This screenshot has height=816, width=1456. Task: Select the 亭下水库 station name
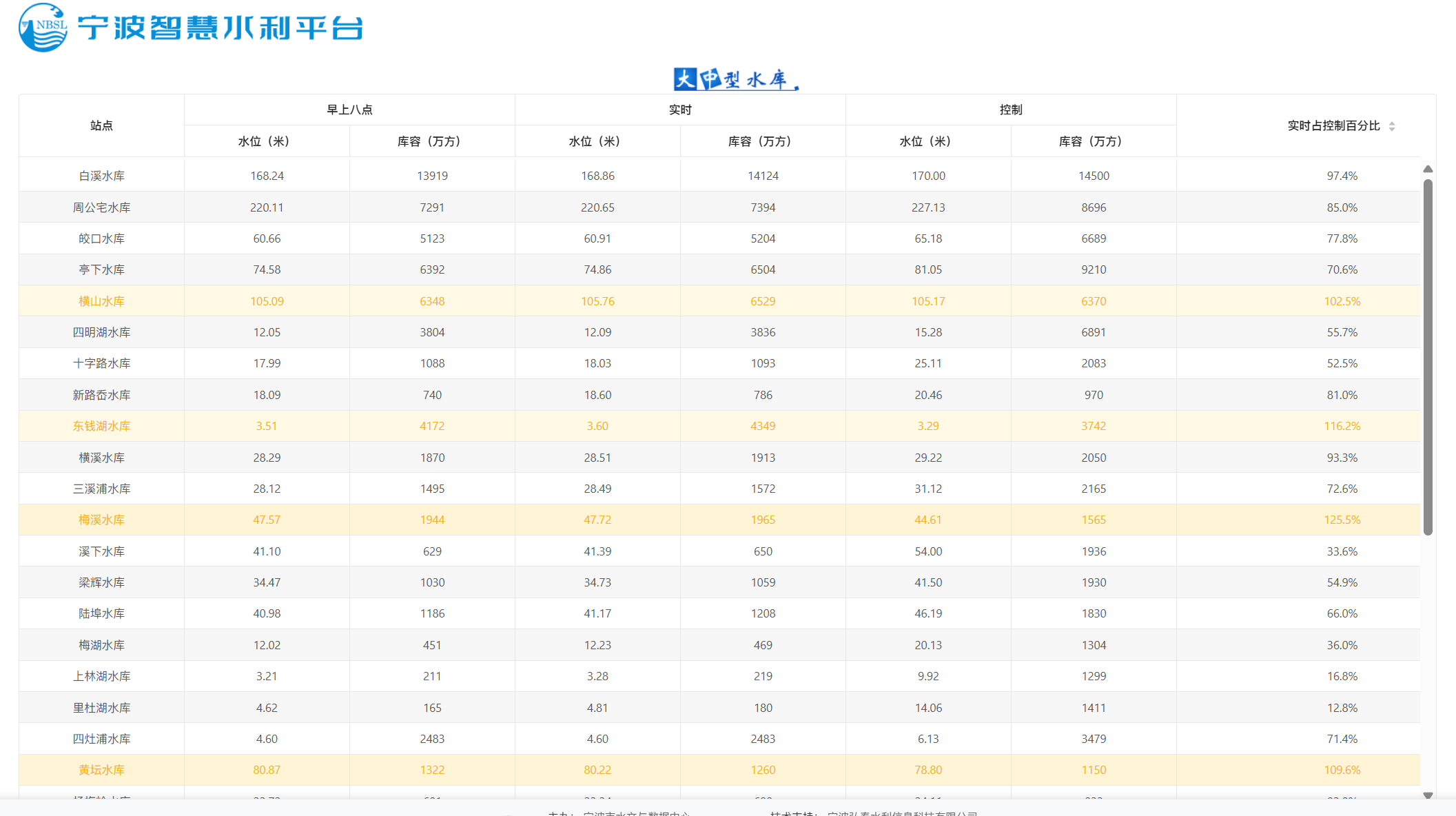(101, 269)
